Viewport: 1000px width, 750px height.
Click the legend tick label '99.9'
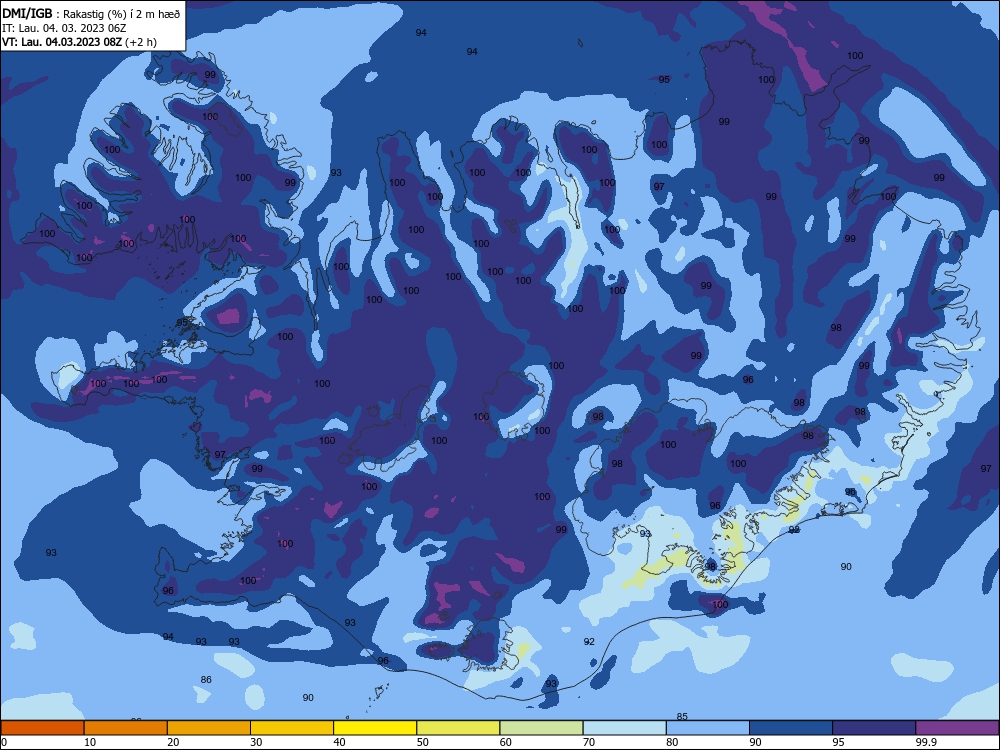point(925,742)
